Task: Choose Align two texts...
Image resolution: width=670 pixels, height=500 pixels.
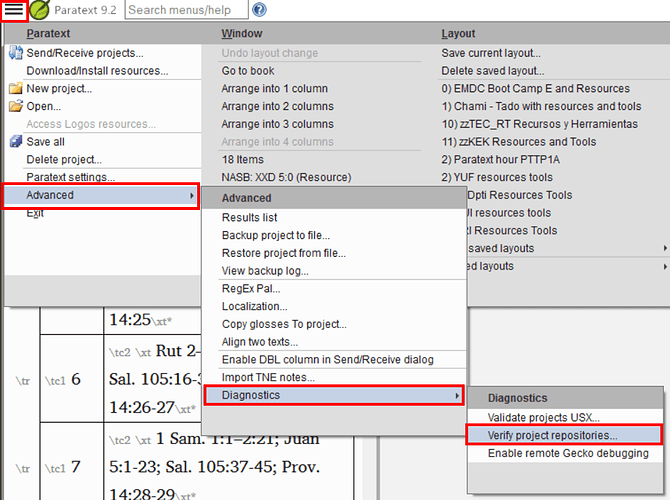Action: click(260, 342)
